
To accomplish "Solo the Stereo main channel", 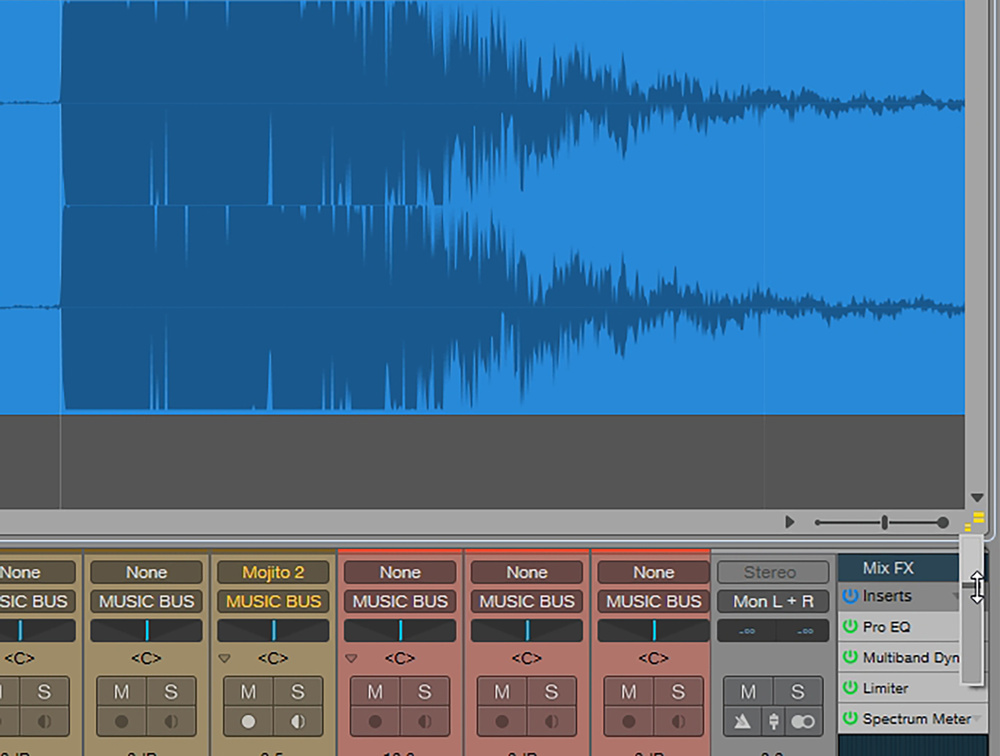I will tap(797, 692).
